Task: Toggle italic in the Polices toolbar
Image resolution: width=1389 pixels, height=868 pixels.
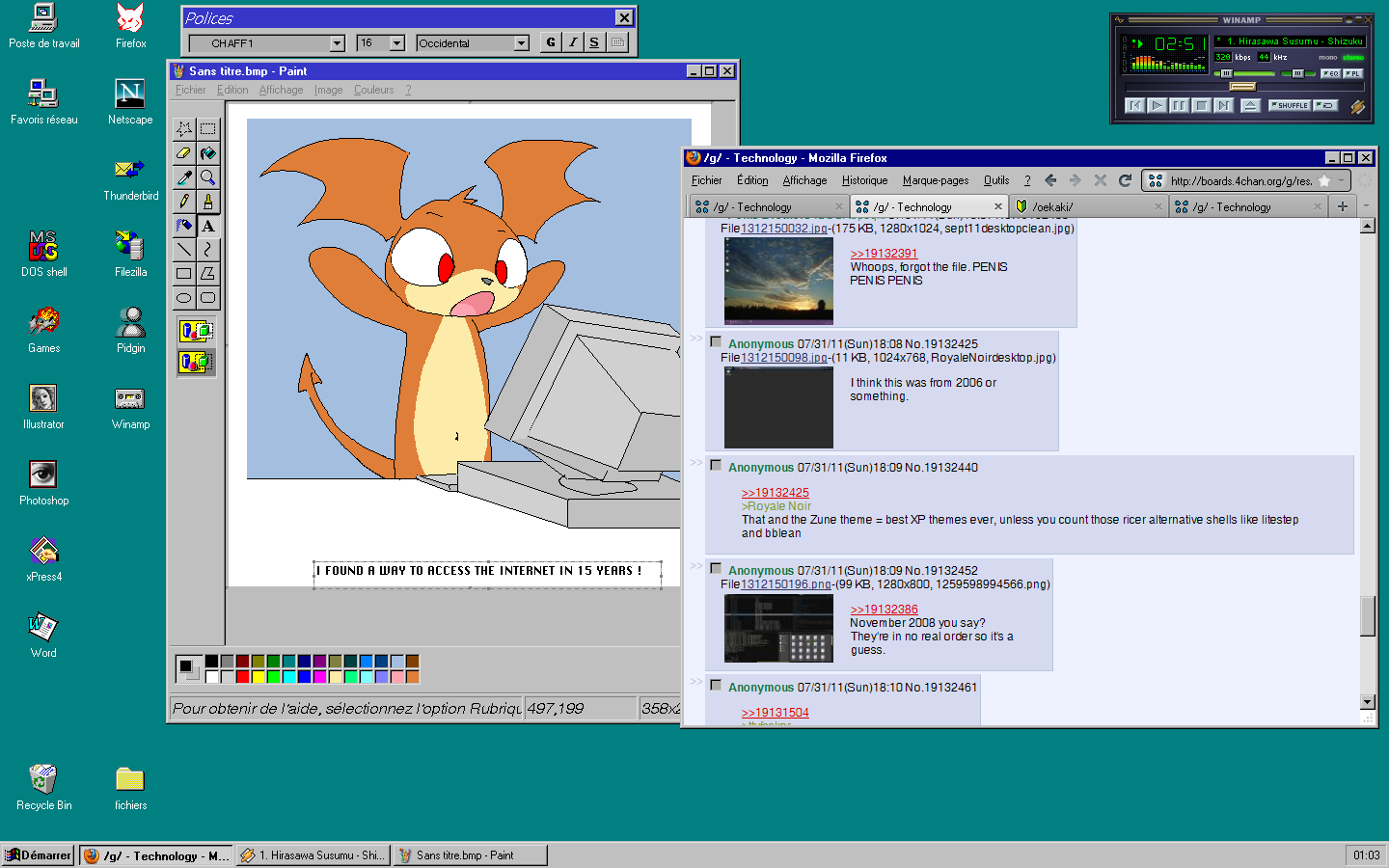Action: tap(573, 42)
